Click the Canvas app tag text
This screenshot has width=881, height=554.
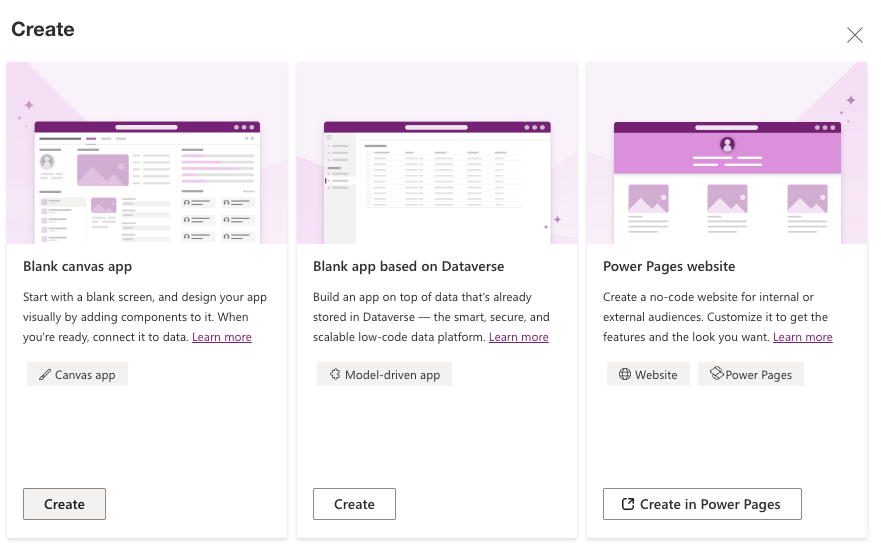(x=85, y=375)
